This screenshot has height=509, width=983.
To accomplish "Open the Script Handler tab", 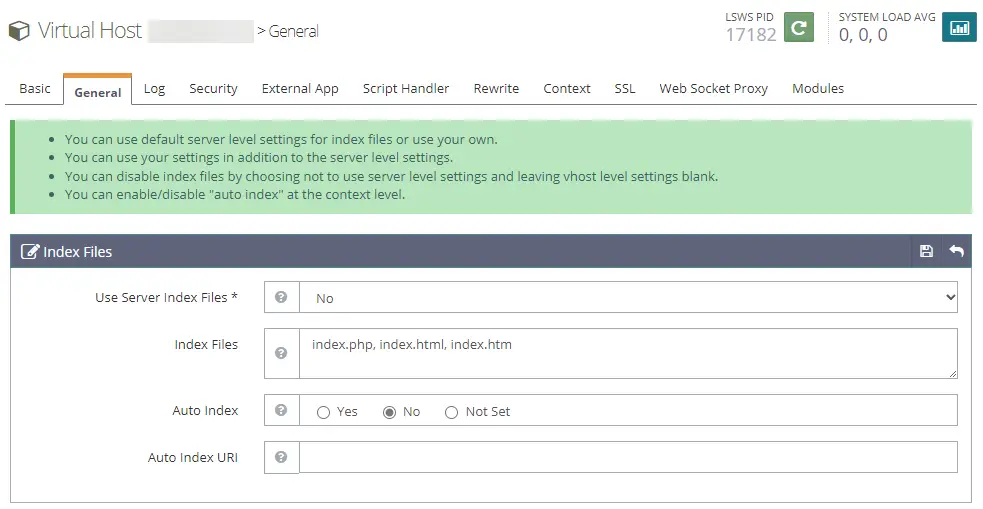I will (x=405, y=89).
